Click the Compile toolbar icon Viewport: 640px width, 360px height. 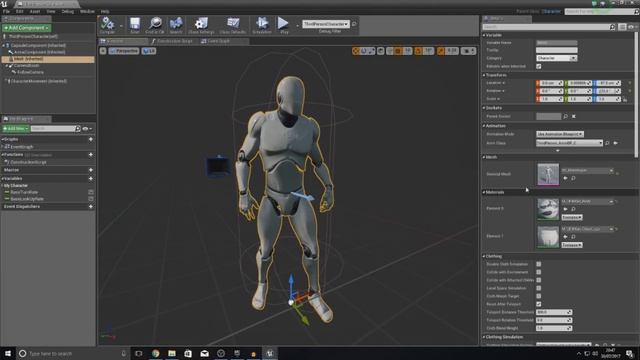(108, 24)
